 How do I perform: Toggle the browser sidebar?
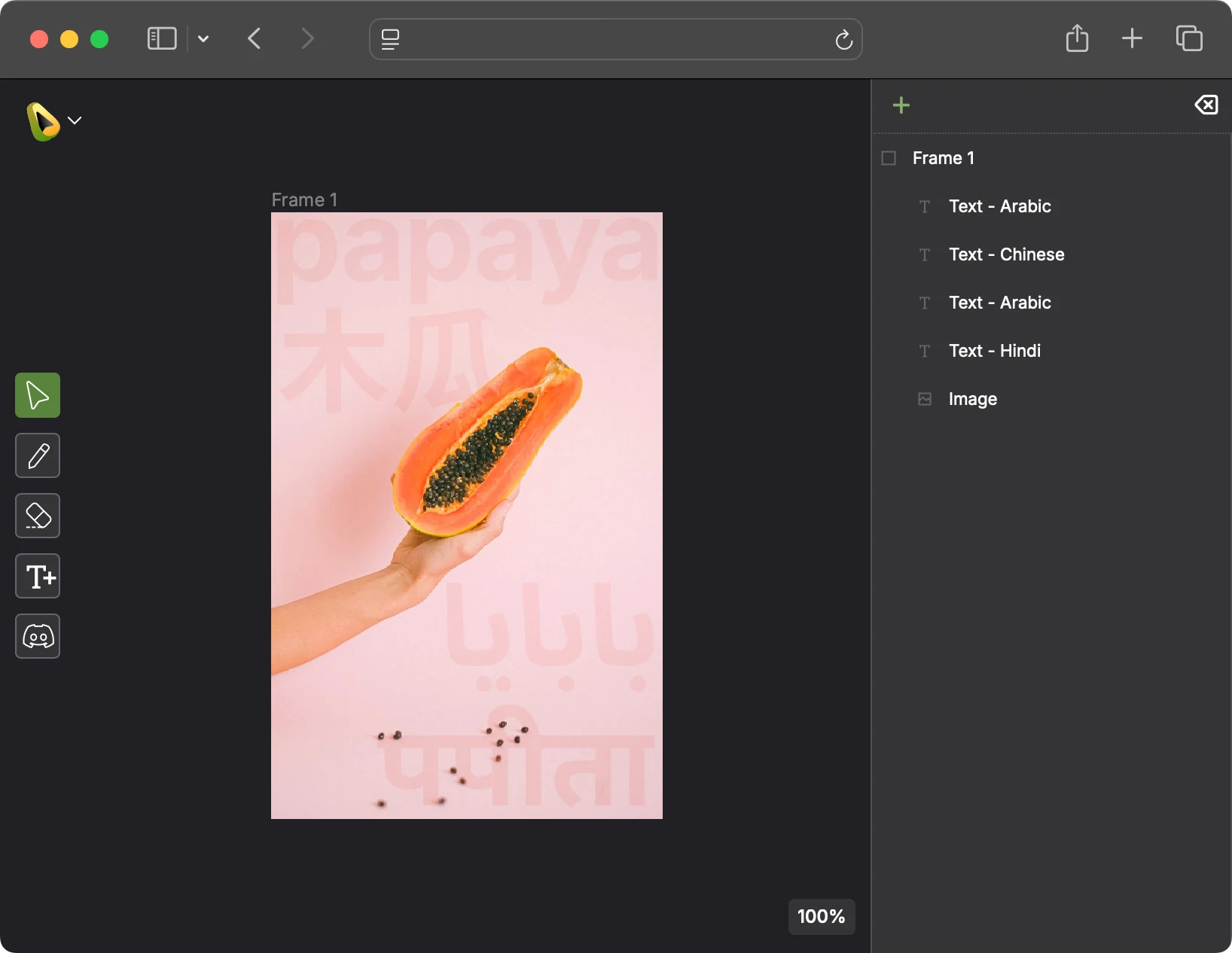pos(161,38)
